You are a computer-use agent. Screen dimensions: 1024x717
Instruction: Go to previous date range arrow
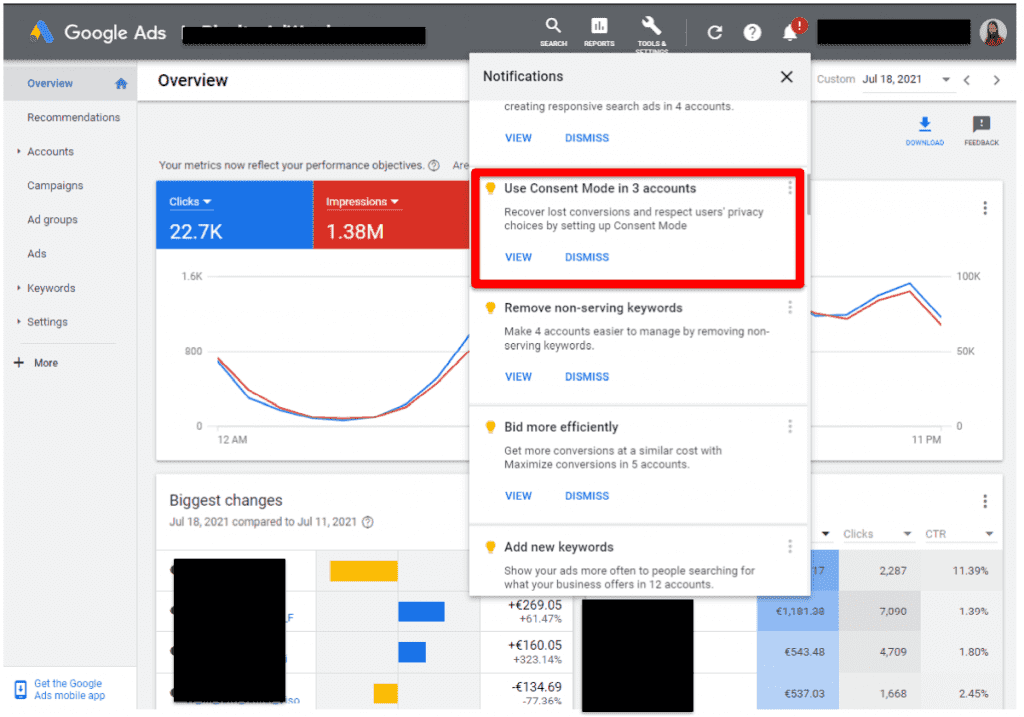pyautogui.click(x=967, y=80)
